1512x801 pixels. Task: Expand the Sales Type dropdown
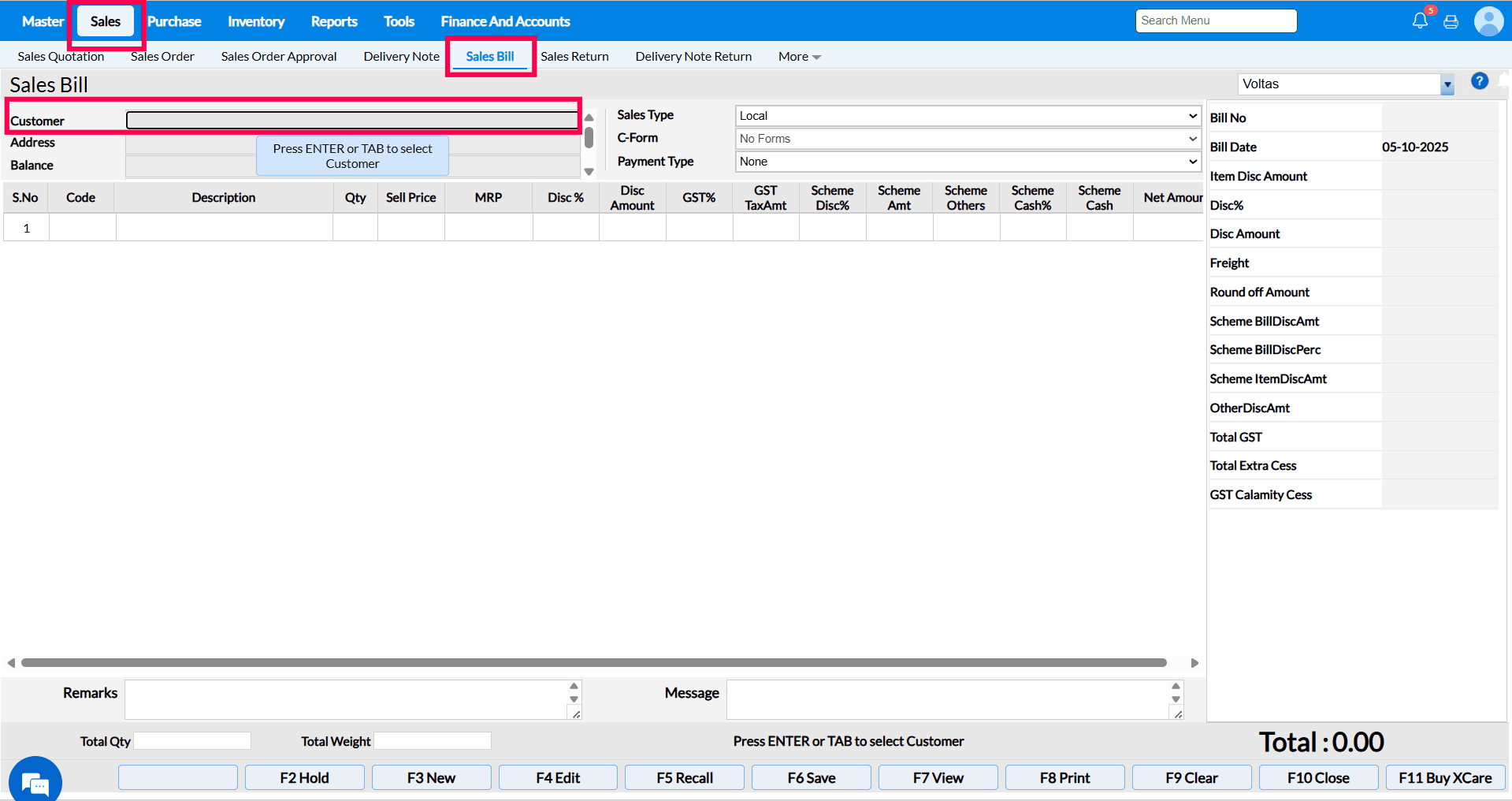[x=968, y=116]
